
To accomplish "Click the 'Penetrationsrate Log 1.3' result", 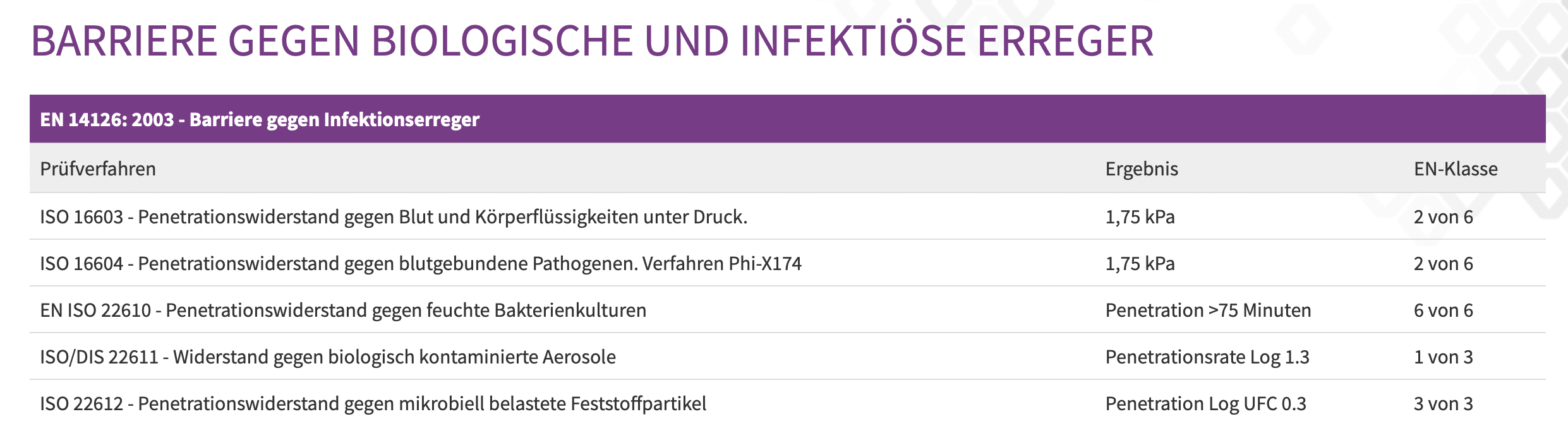I will (x=1207, y=357).
